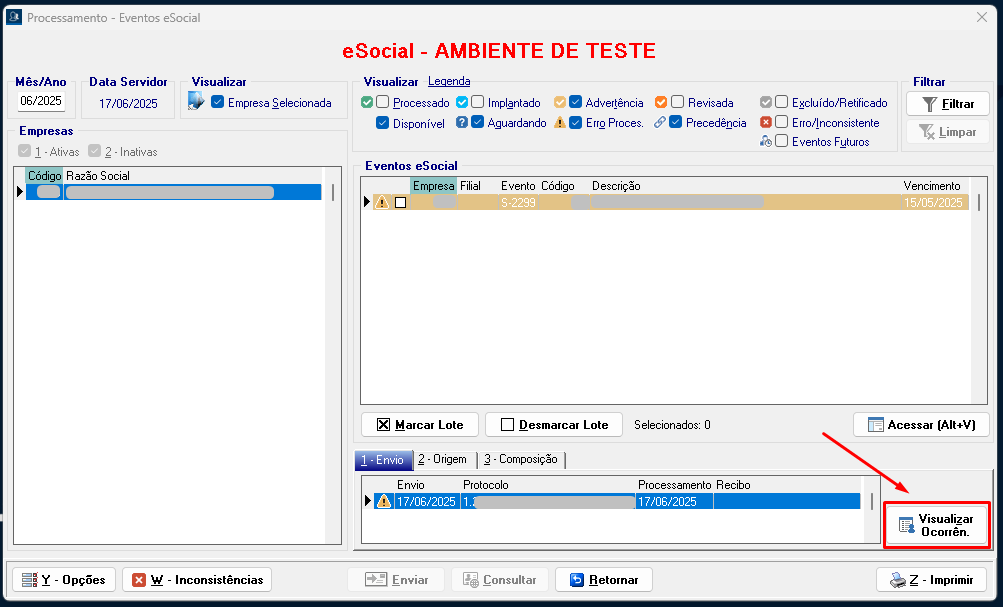This screenshot has width=1003, height=607.
Task: Open the 3 - Composição tab
Action: pyautogui.click(x=520, y=459)
